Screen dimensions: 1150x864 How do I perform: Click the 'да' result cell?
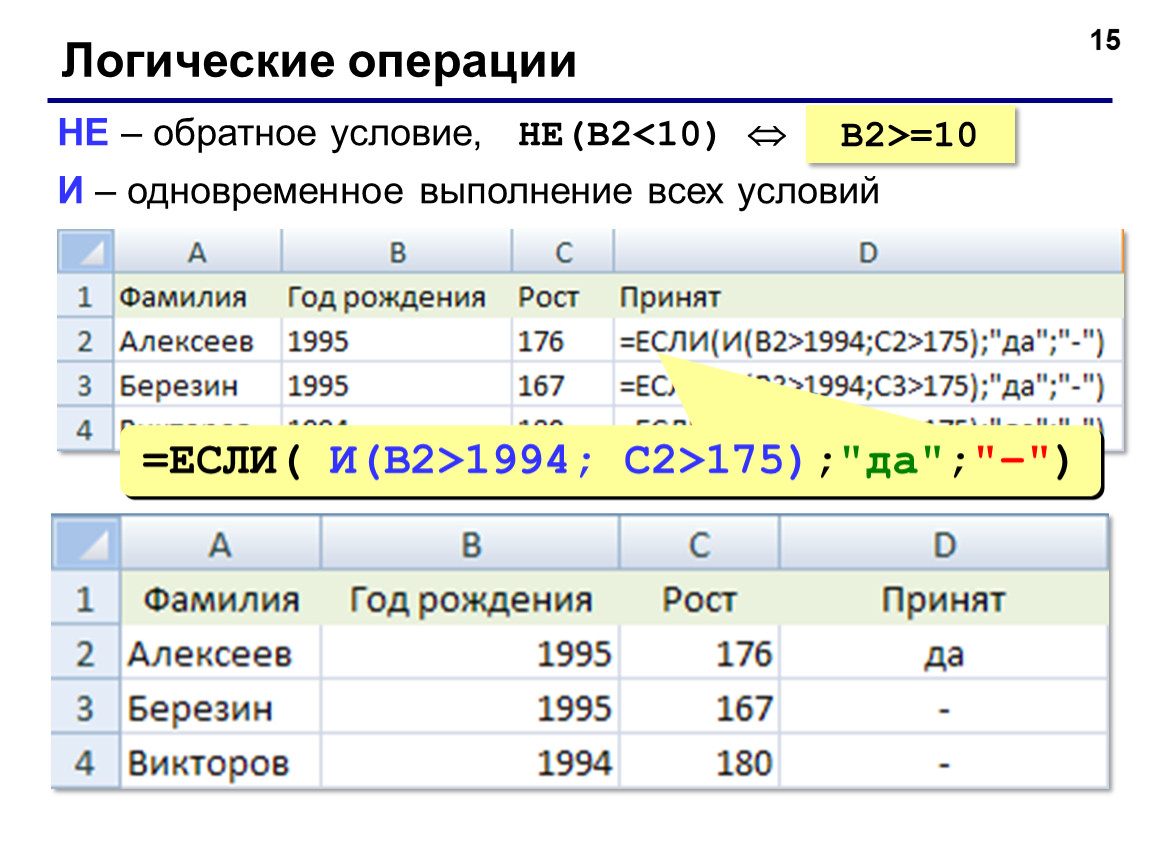coord(943,653)
